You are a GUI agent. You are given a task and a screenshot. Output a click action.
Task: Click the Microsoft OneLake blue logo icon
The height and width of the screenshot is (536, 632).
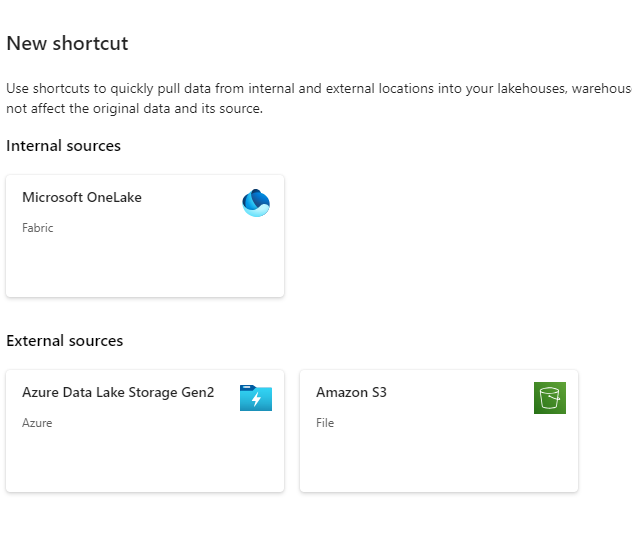[256, 203]
